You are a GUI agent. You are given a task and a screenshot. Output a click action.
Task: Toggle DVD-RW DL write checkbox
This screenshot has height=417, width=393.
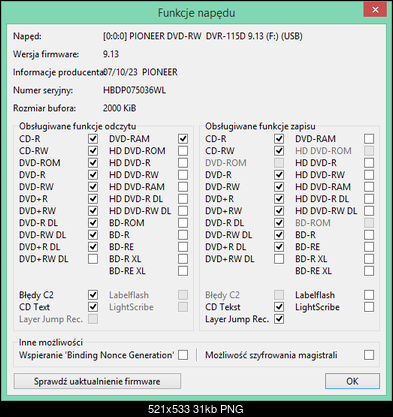pos(279,235)
